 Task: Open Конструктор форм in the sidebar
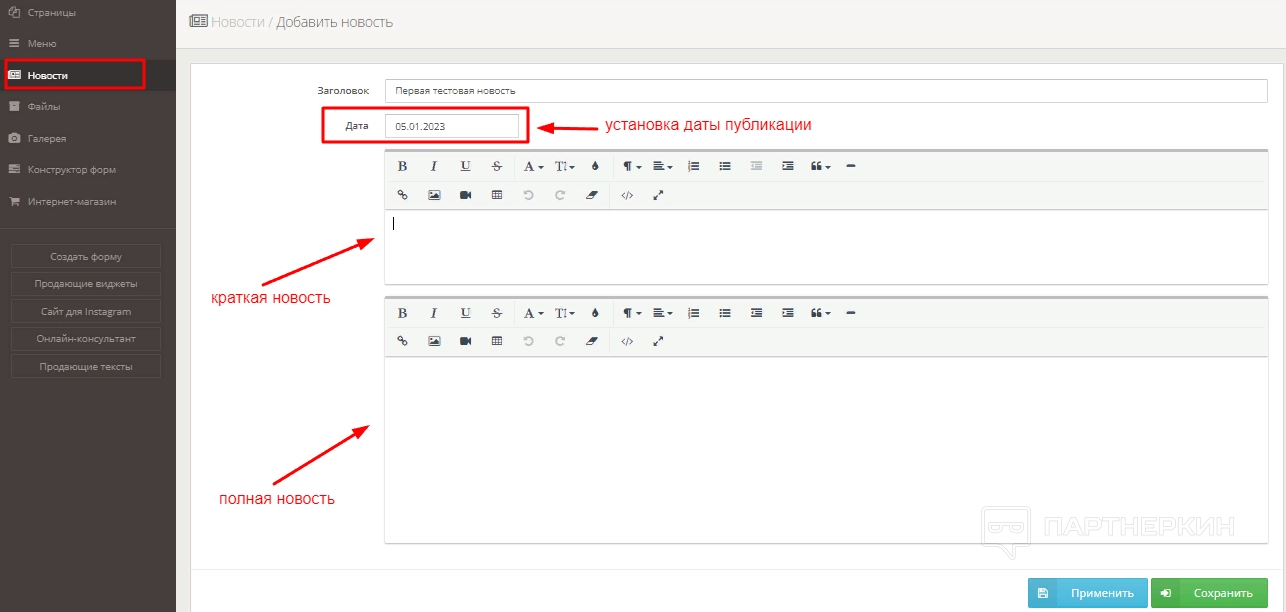[88, 170]
